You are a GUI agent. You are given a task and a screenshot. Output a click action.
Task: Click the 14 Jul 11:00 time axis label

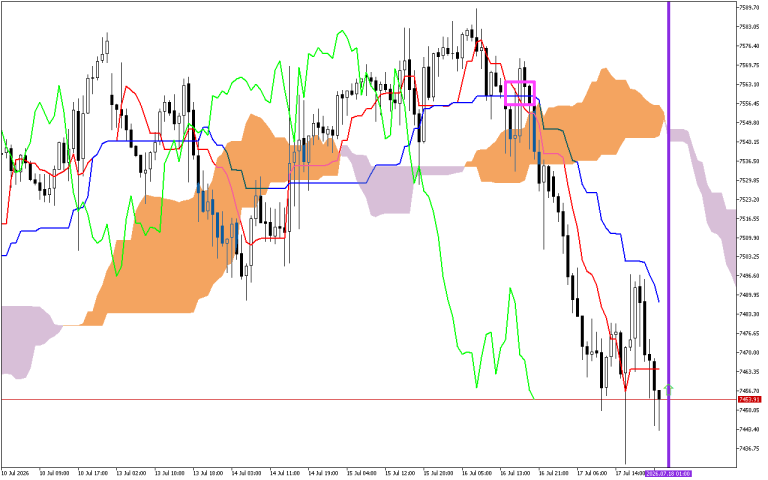[x=285, y=474]
